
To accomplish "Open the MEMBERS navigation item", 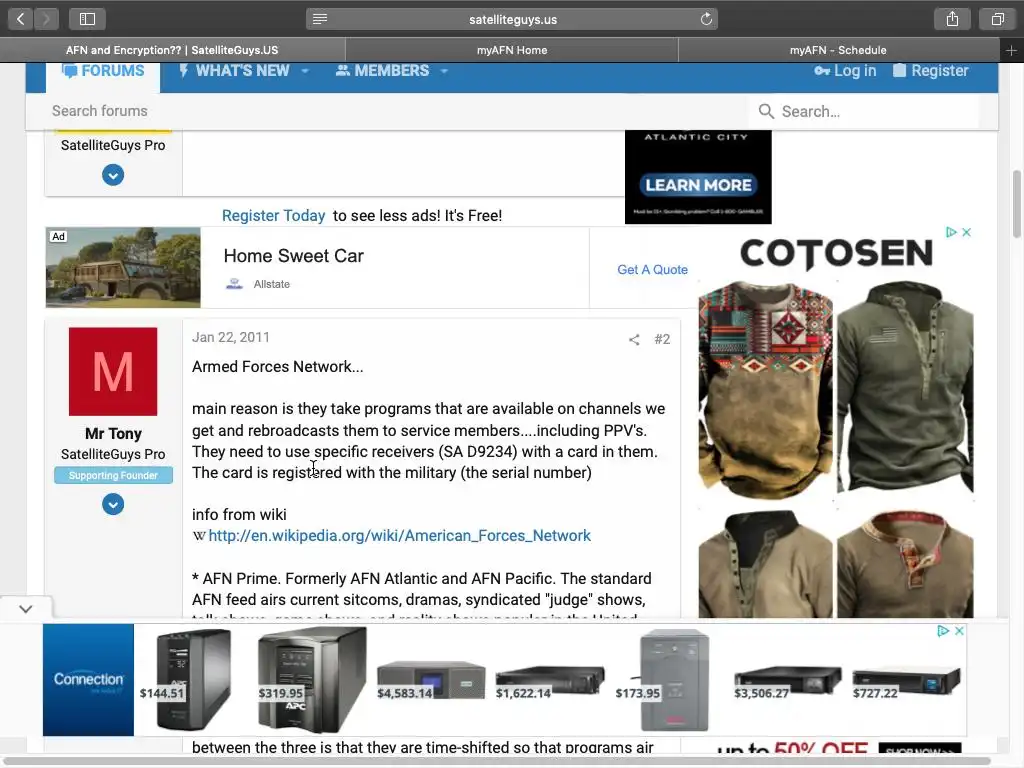I will pos(382,71).
